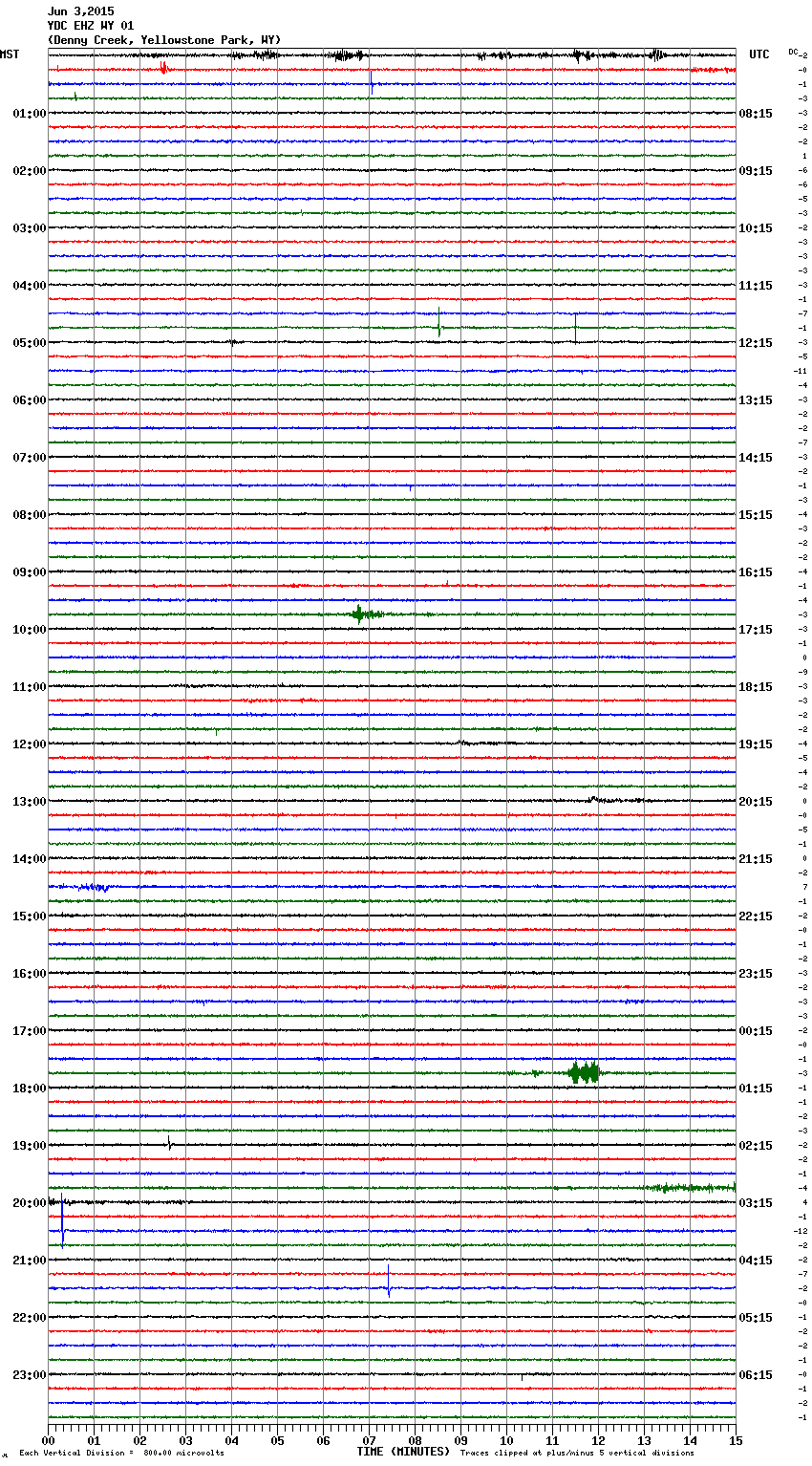Select the 14:00 MST row label
Viewport: 812px width, 1466px height.
pos(30,859)
